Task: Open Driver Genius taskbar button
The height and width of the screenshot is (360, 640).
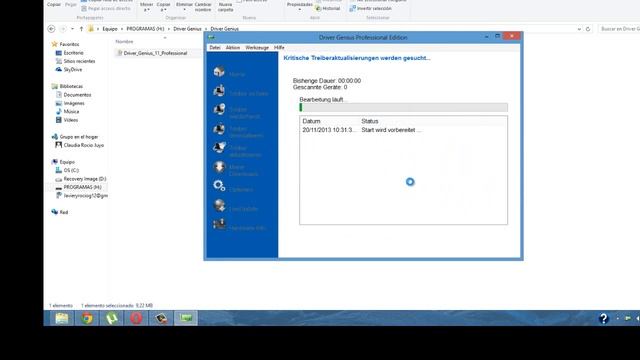Action: pos(186,318)
